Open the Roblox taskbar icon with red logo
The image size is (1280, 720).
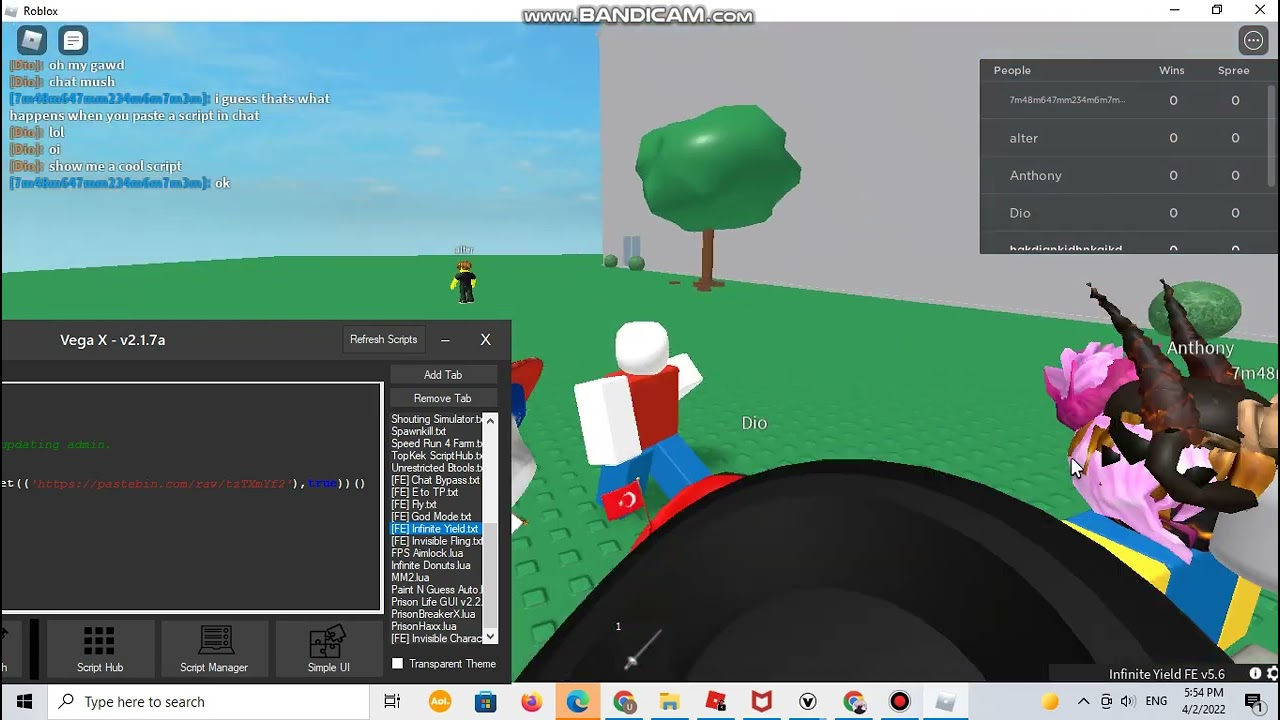[716, 702]
